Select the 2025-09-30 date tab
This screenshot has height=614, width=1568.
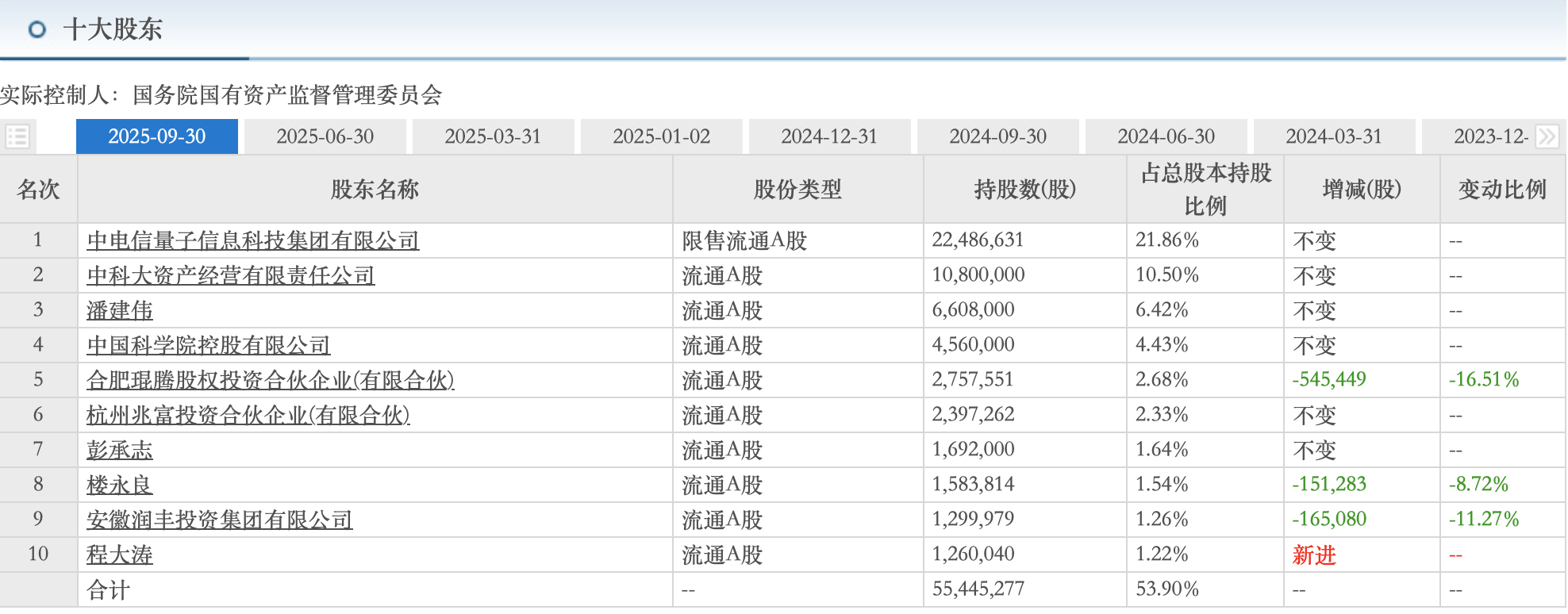click(156, 136)
